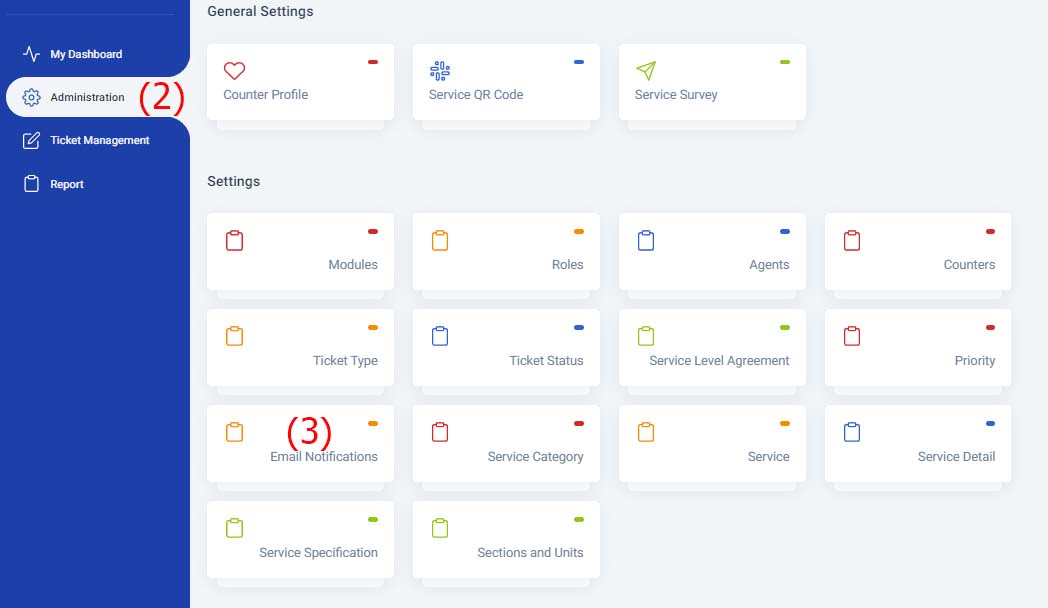Click the paper plane Service Survey icon
The height and width of the screenshot is (608, 1048).
point(646,70)
